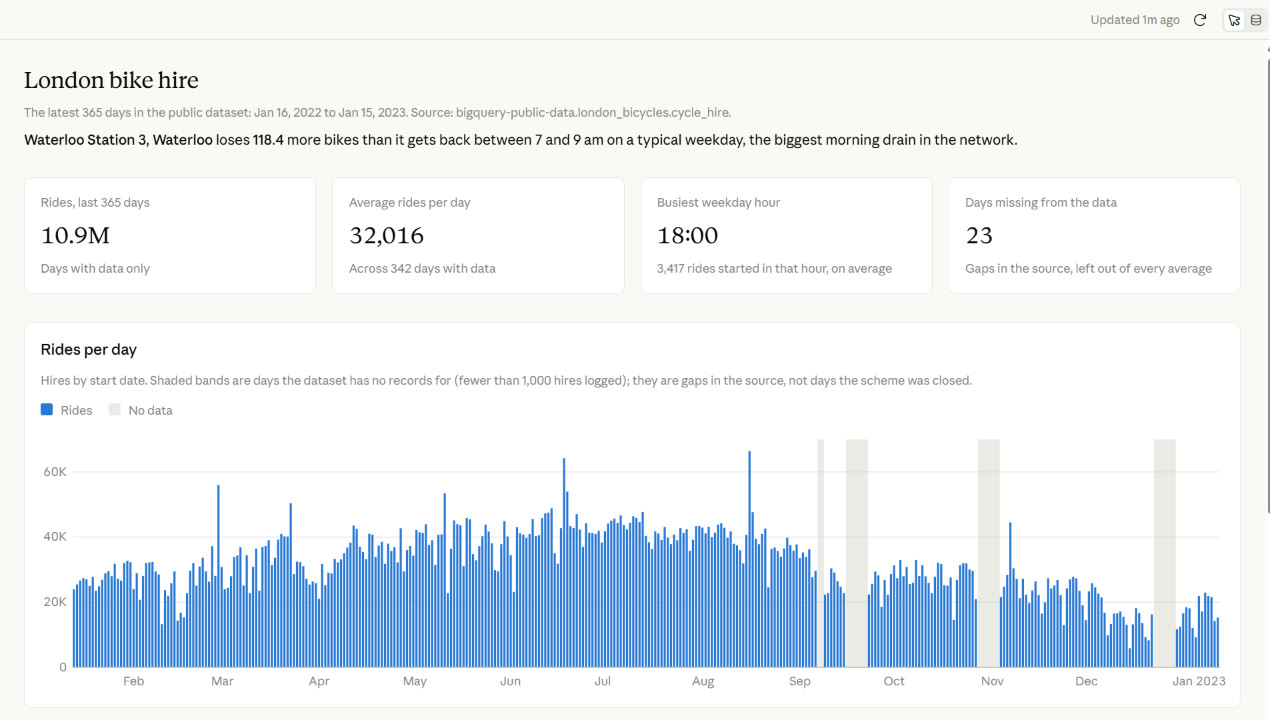This screenshot has width=1270, height=720.
Task: Click the Feb x-axis label
Action: [133, 681]
